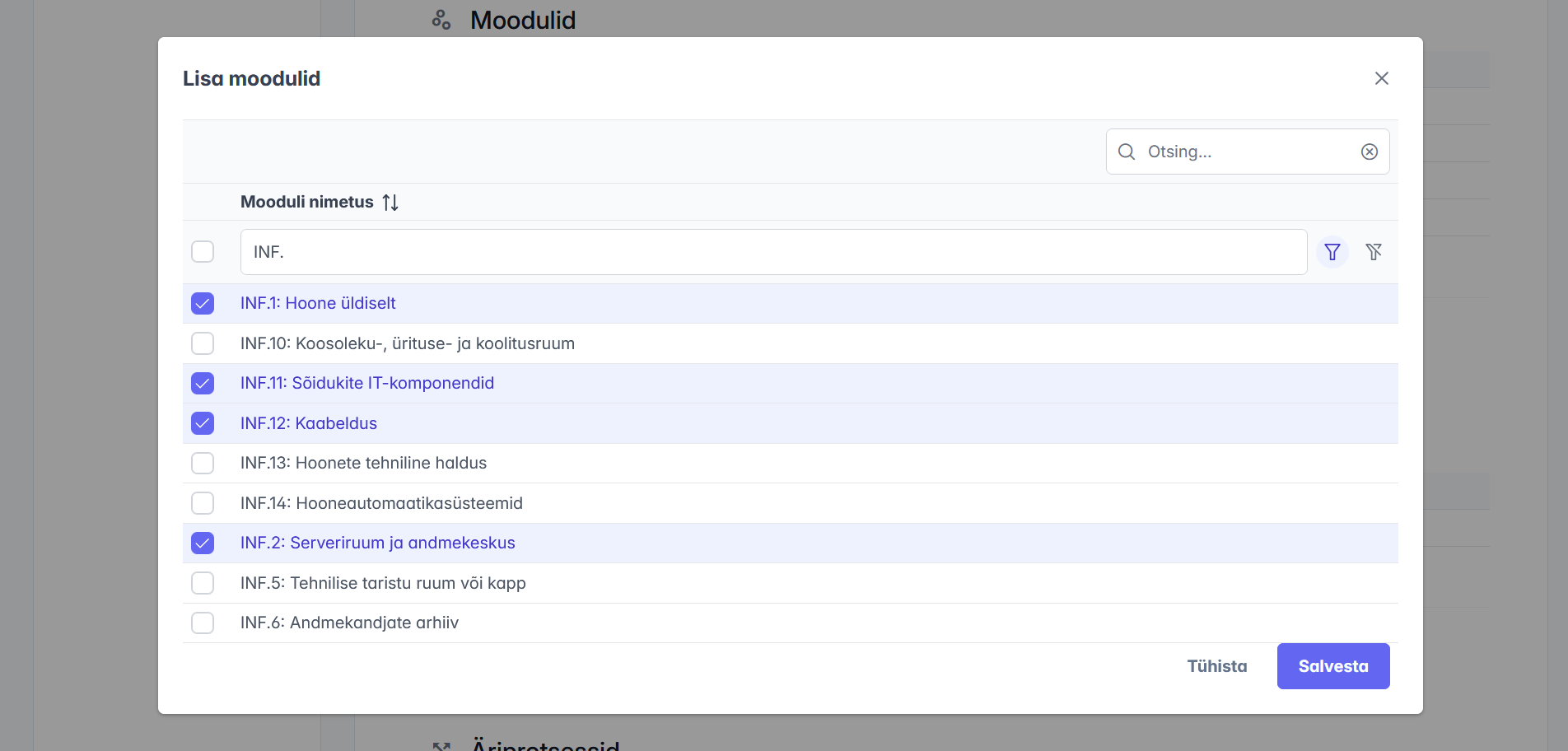The height and width of the screenshot is (751, 1568).
Task: Sort by Mooduli nimetus arrows
Action: [390, 203]
